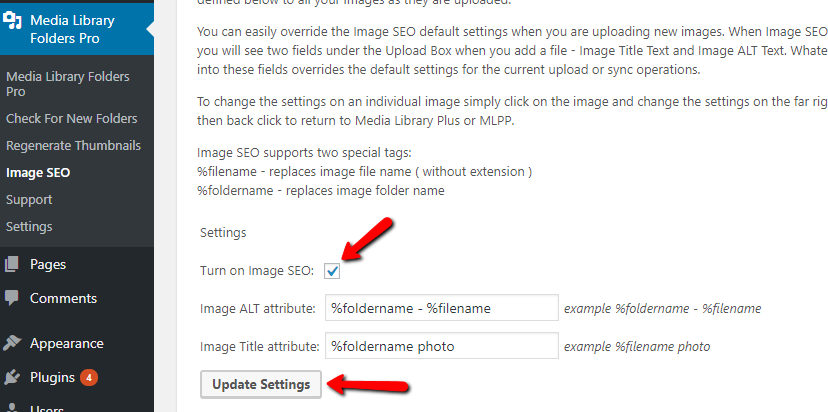Viewport: 828px width, 412px height.
Task: Open Media Library Folders Pro submenu item
Action: point(68,84)
